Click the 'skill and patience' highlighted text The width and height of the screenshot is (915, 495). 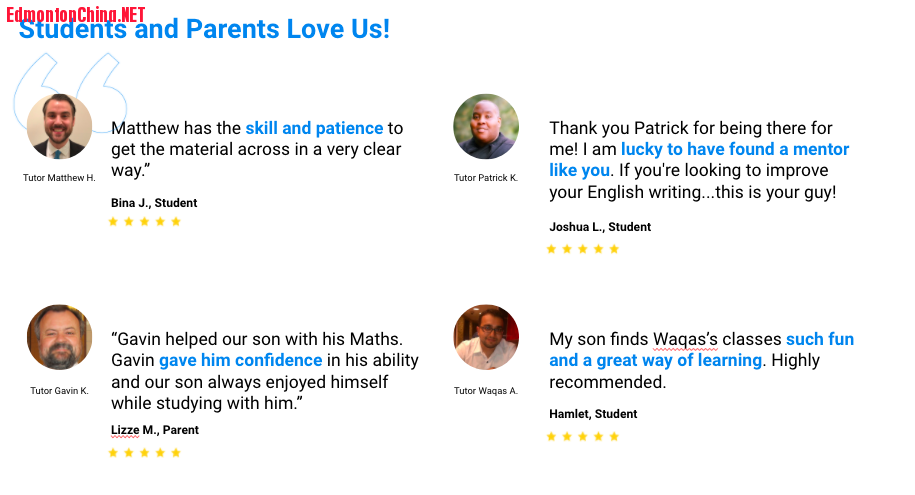(314, 128)
